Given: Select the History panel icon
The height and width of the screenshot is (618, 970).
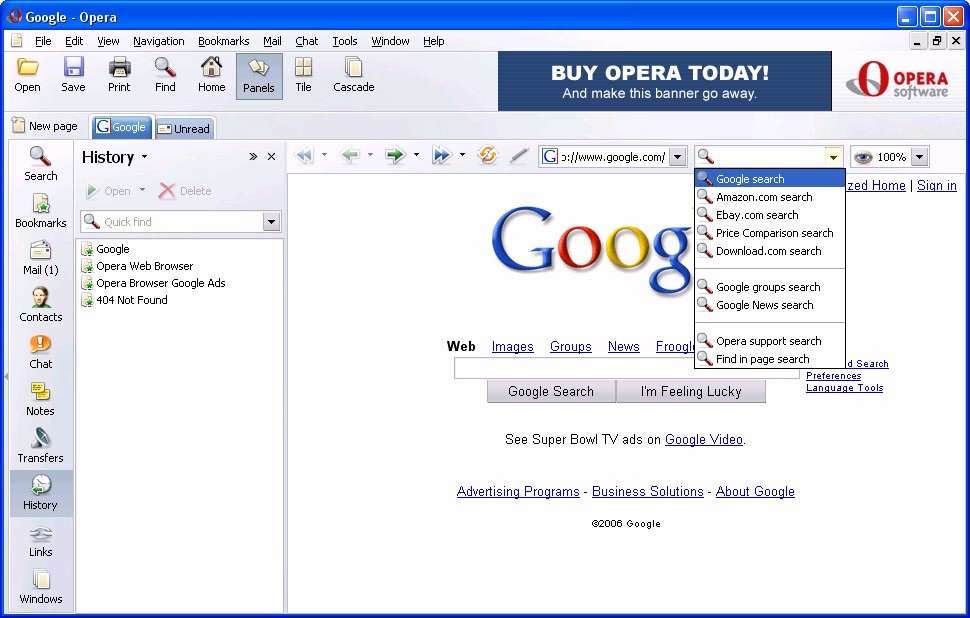Looking at the screenshot, I should click(x=41, y=493).
